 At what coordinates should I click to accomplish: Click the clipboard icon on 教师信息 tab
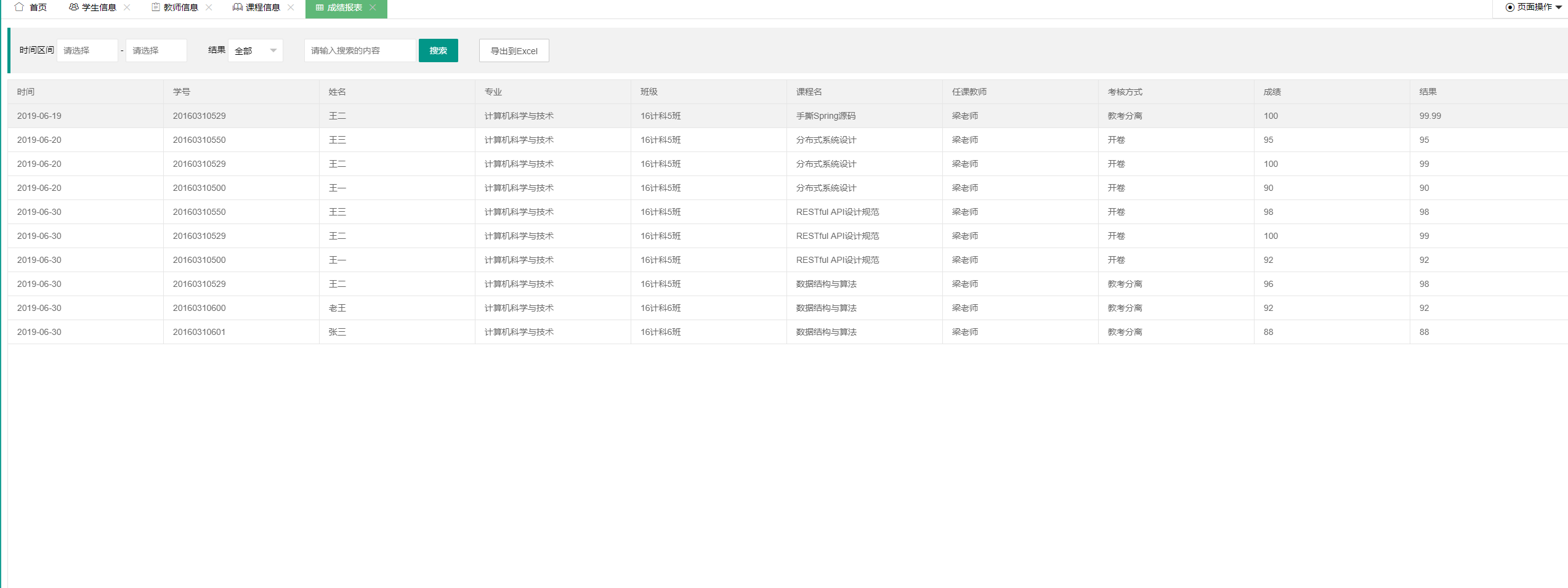coord(155,8)
